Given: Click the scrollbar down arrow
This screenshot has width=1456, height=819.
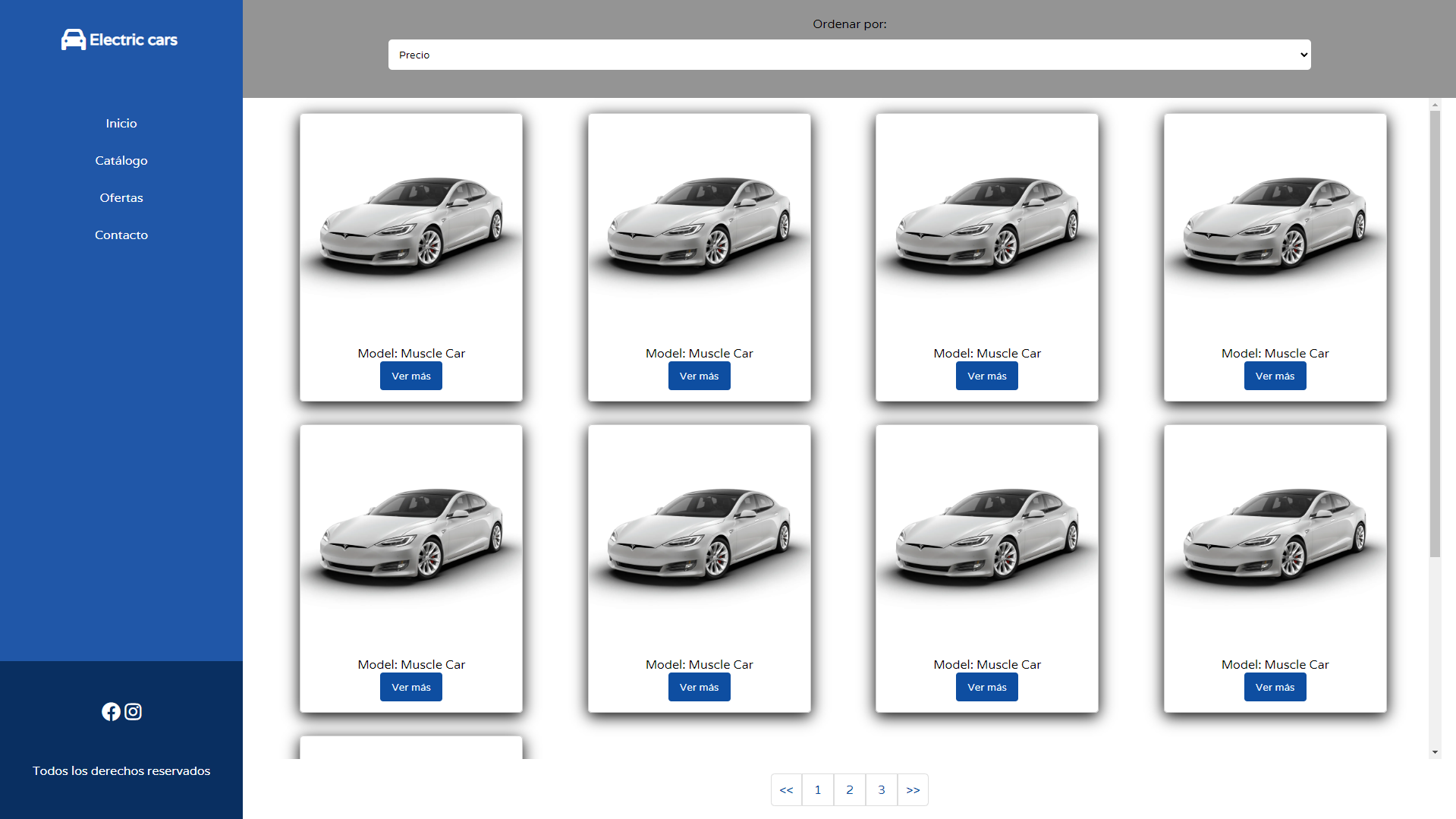Looking at the screenshot, I should click(x=1435, y=752).
